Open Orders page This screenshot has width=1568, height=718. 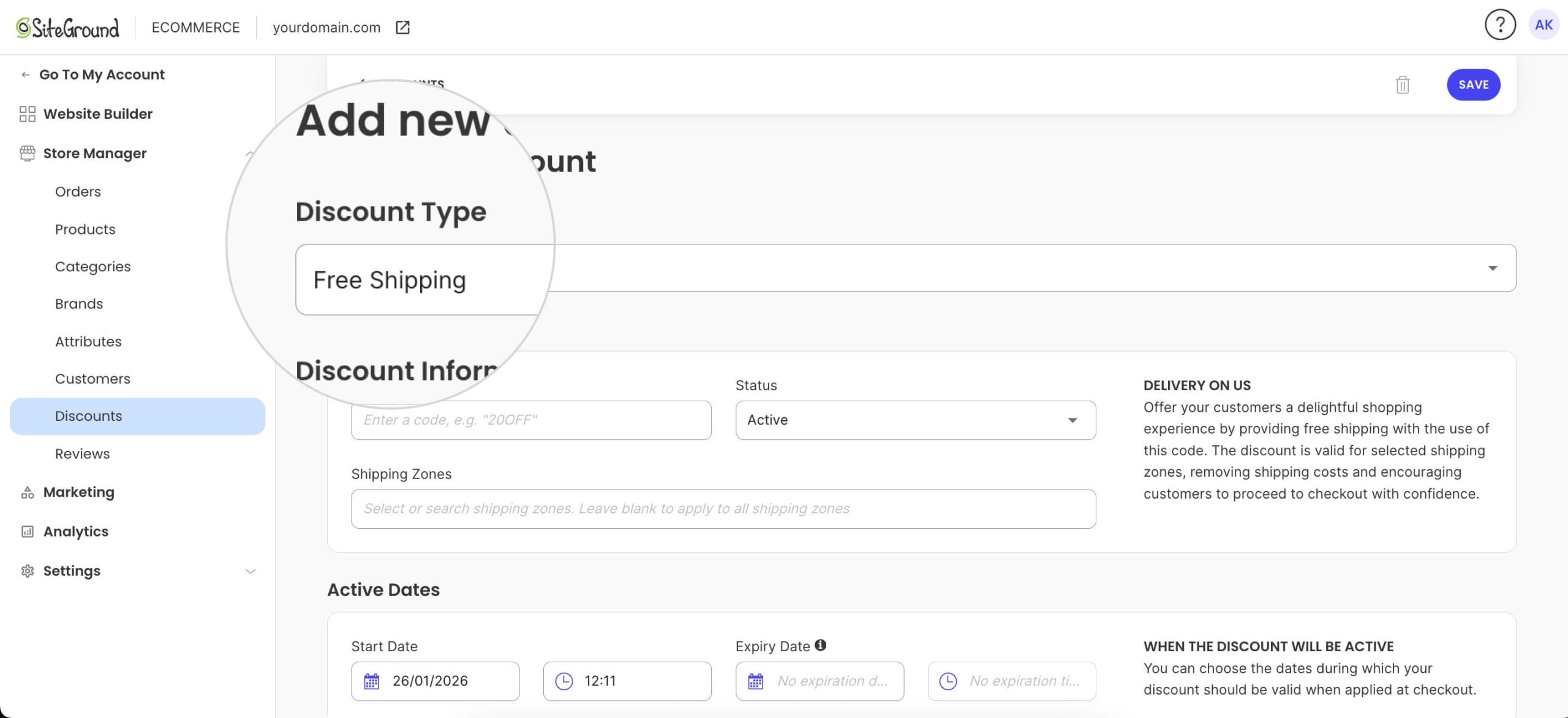(78, 192)
